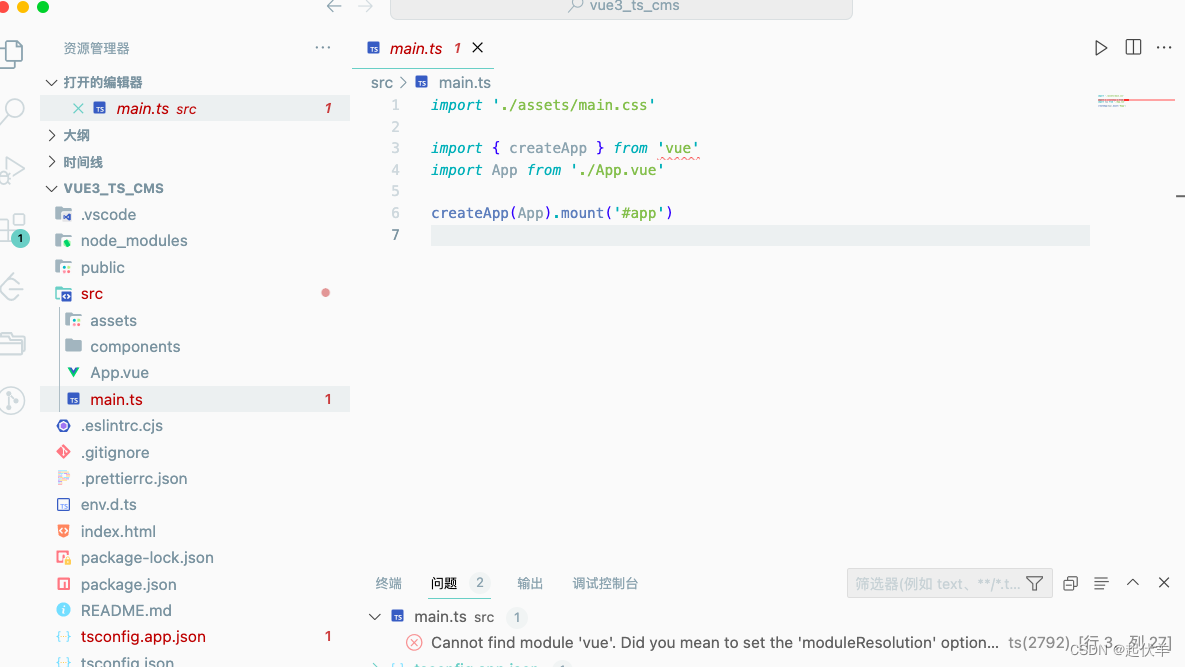Click the main.ts src entry in open editors

pyautogui.click(x=195, y=109)
